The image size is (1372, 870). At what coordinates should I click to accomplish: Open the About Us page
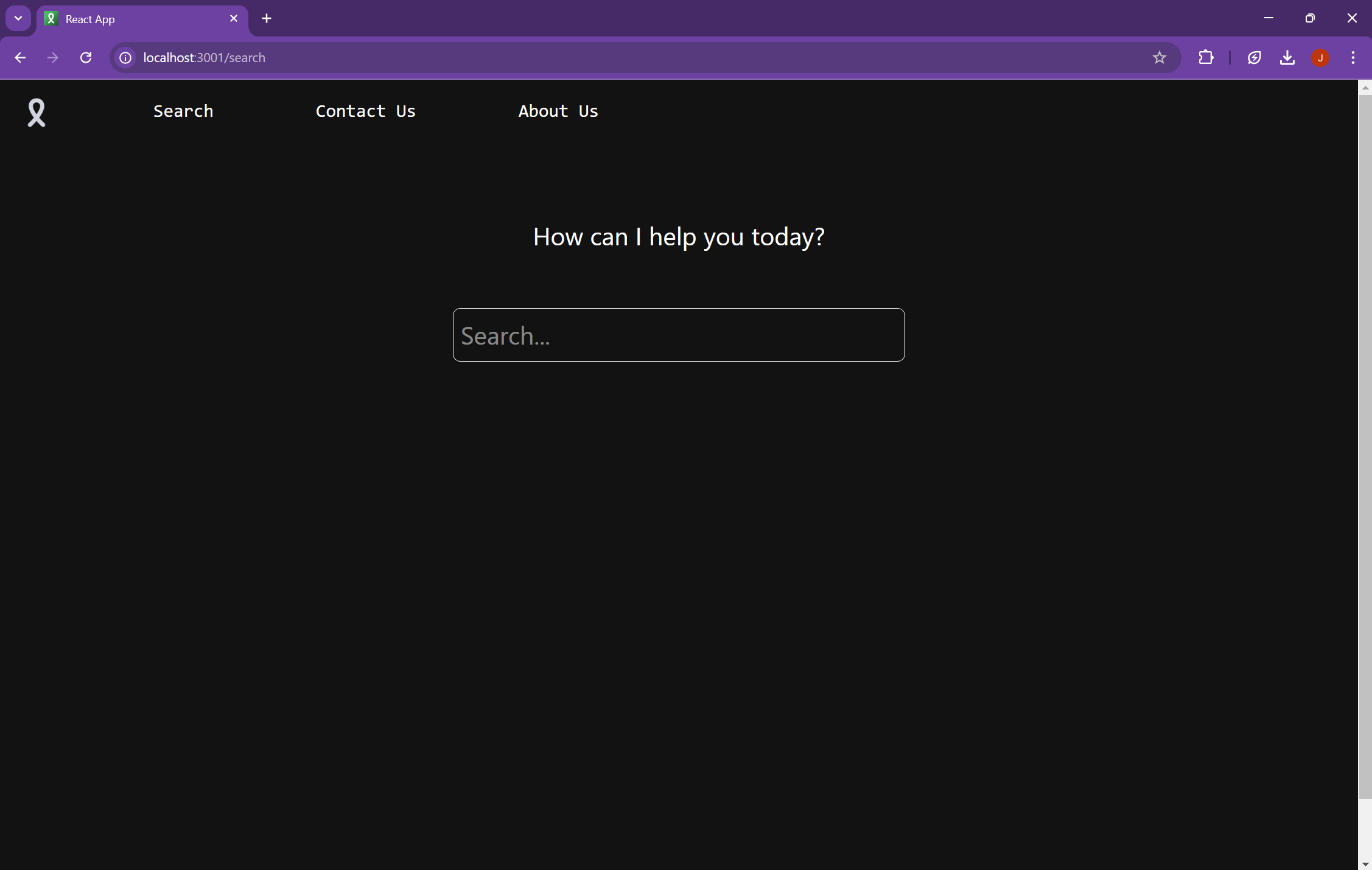(x=558, y=111)
